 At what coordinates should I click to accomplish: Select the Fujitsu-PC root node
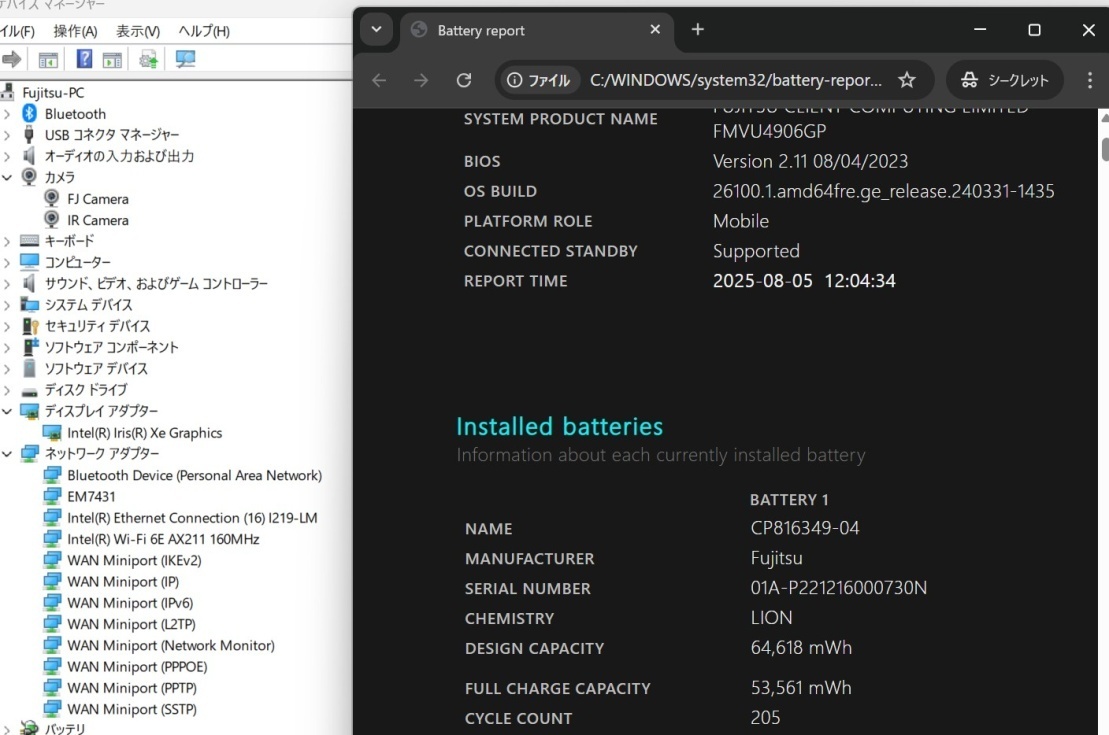[53, 93]
